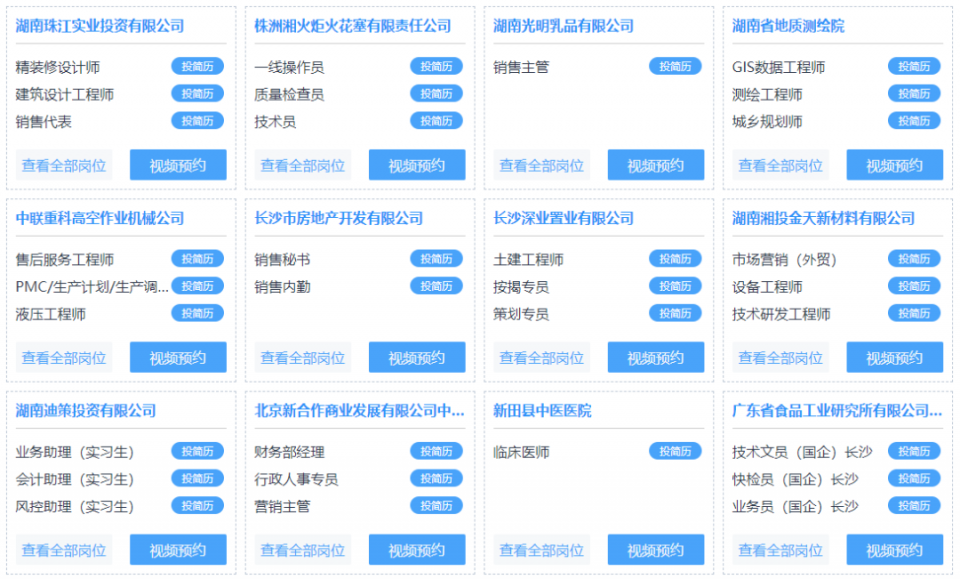Open 北京新合作商业发展有限公司 company link

(x=359, y=410)
